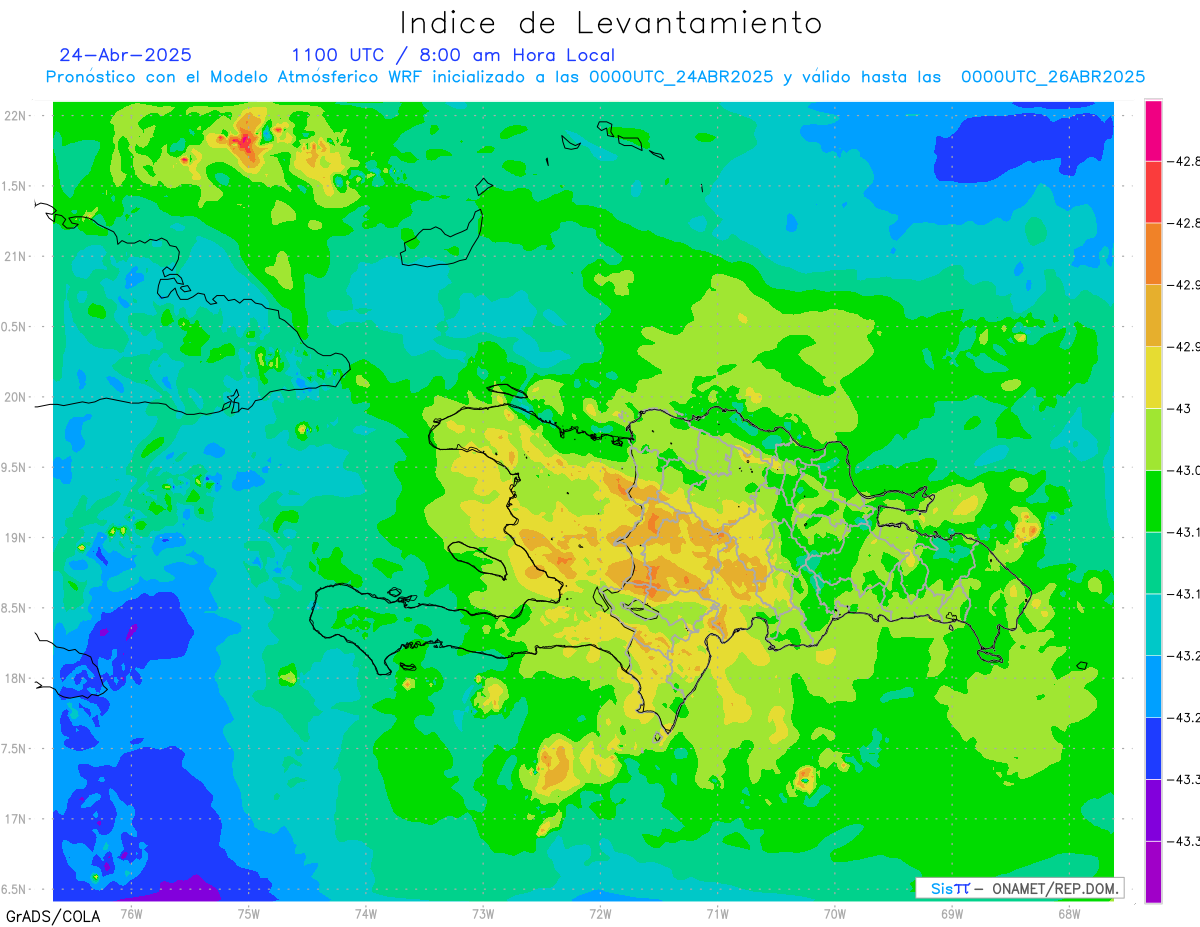The width and height of the screenshot is (1200, 927).
Task: Pick the bright yellow legend swatch
Action: coord(1153,377)
